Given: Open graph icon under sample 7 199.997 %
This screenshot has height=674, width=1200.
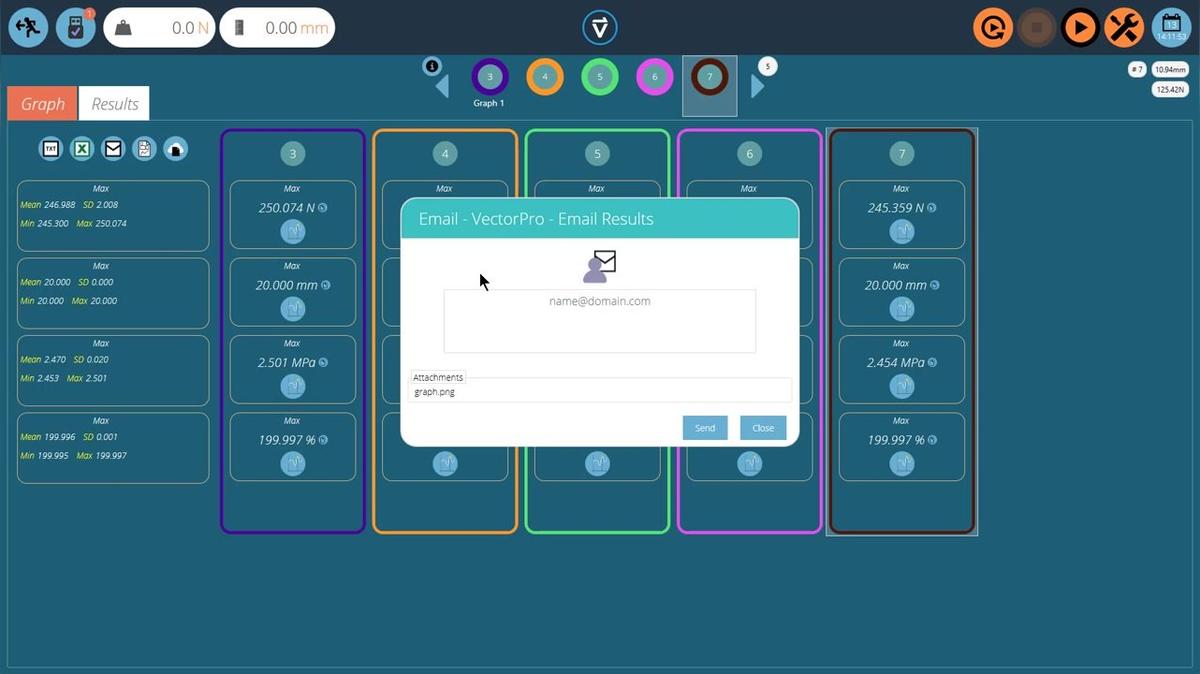Looking at the screenshot, I should pyautogui.click(x=902, y=464).
